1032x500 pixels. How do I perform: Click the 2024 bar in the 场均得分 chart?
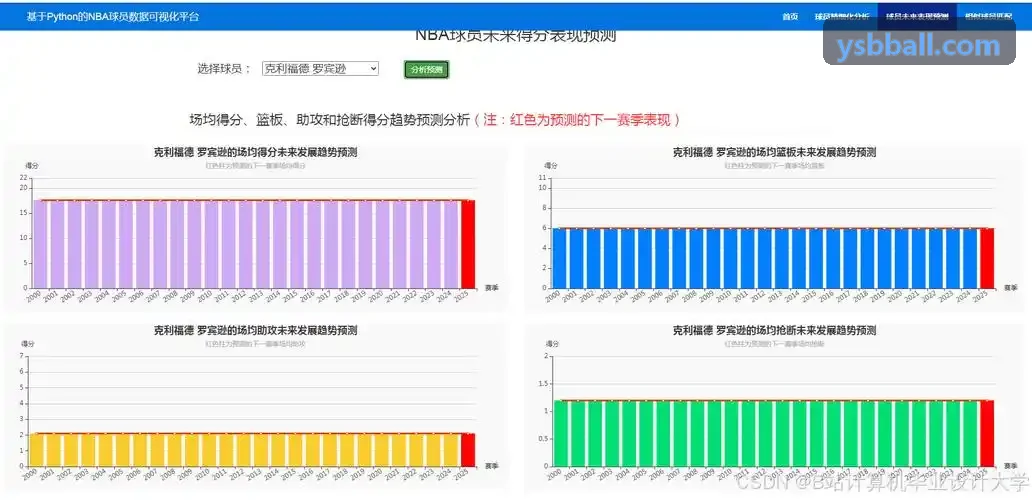point(451,244)
